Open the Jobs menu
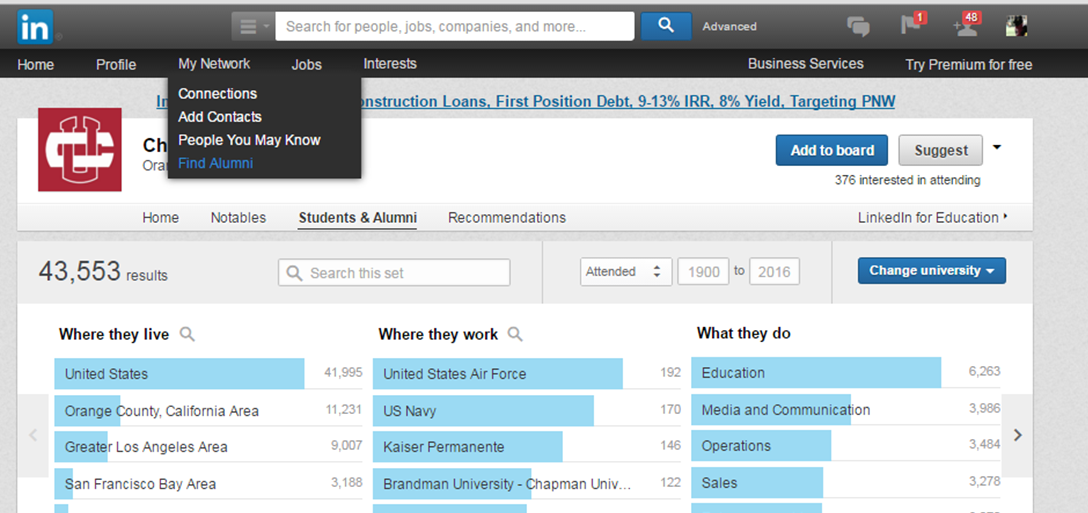This screenshot has width=1088, height=513. tap(307, 65)
